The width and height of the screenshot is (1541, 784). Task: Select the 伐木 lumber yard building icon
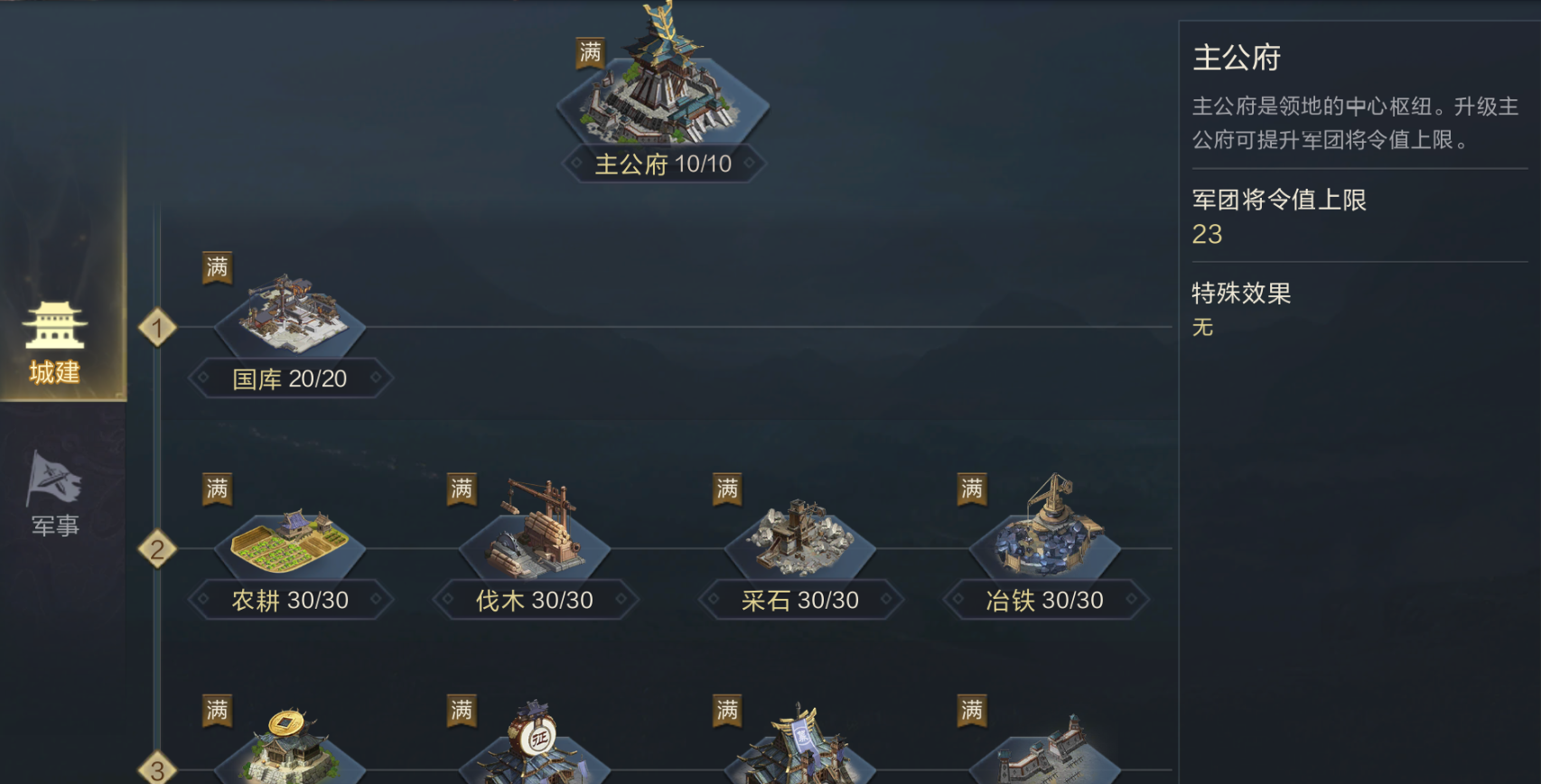tap(535, 533)
